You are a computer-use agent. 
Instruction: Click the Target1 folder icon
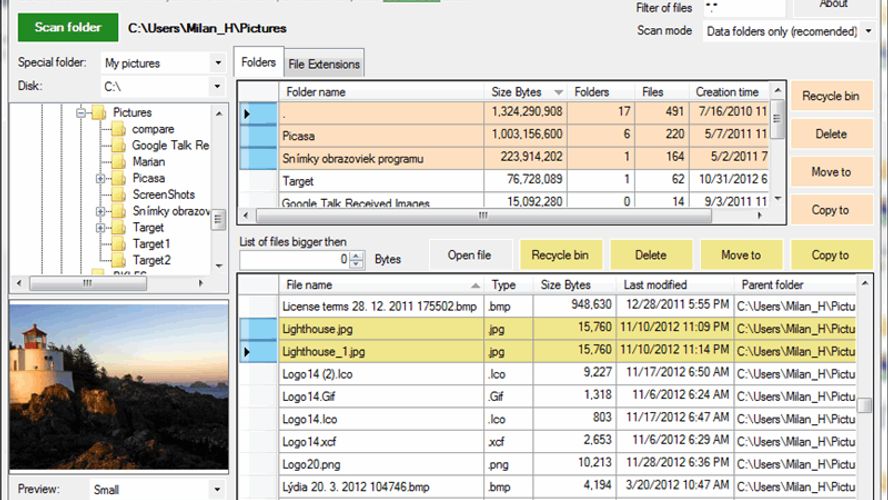click(119, 244)
